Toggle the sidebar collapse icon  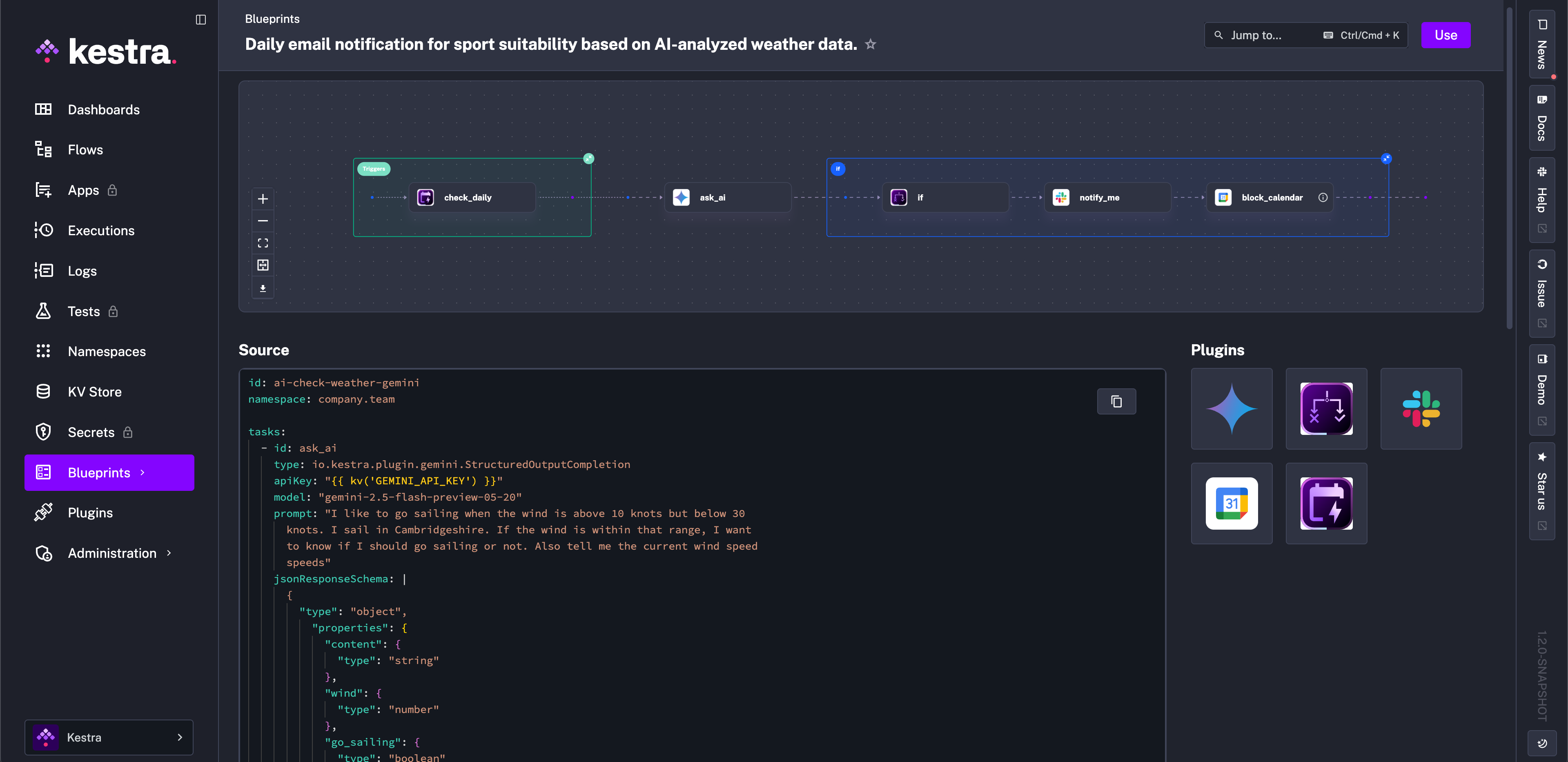pos(201,20)
